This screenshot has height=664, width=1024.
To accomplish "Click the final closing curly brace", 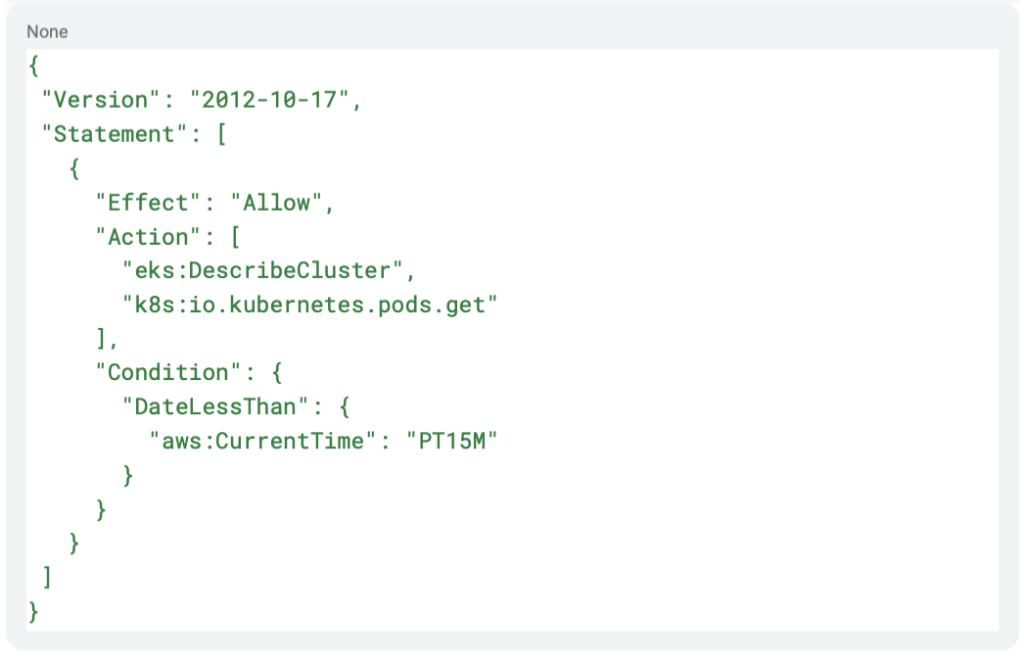I will pos(34,612).
